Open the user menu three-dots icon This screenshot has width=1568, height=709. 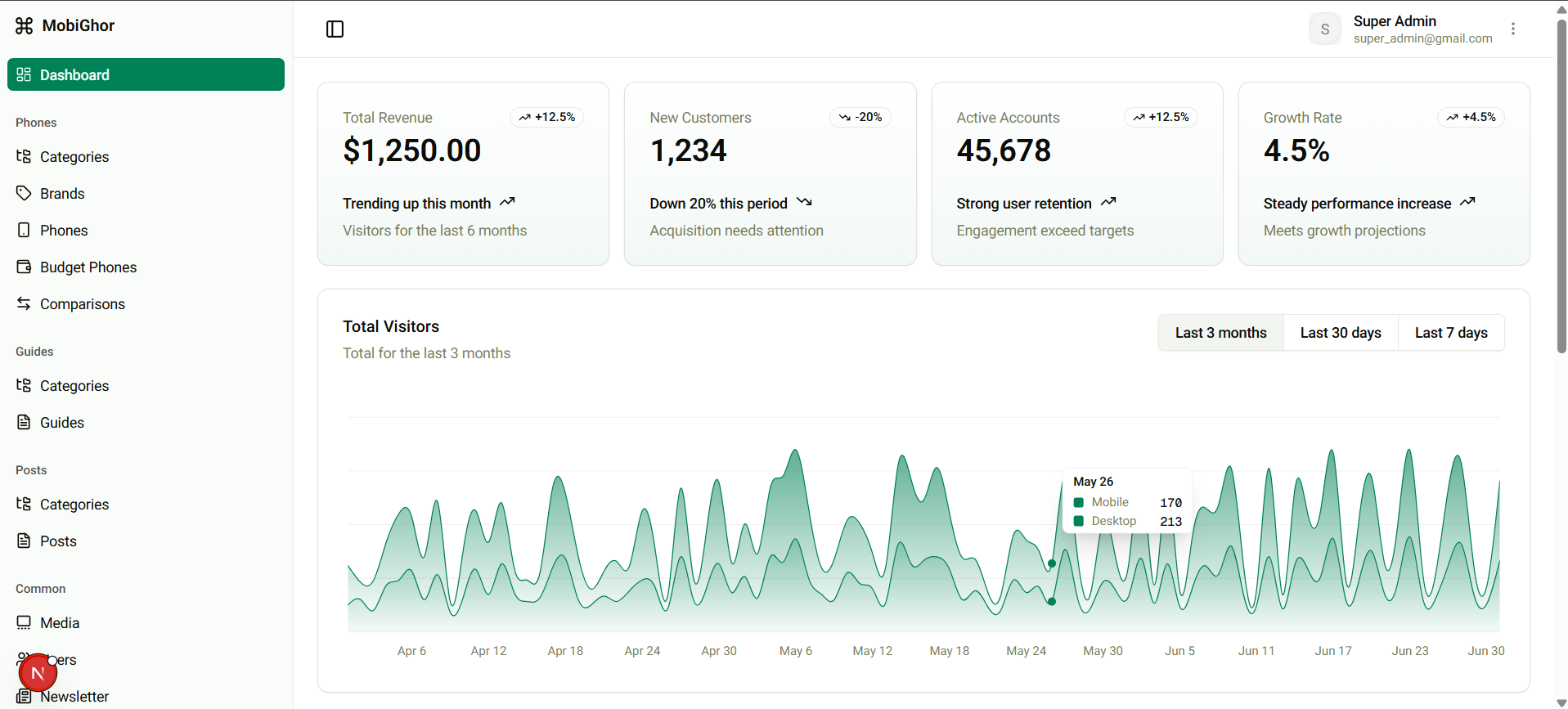1512,29
